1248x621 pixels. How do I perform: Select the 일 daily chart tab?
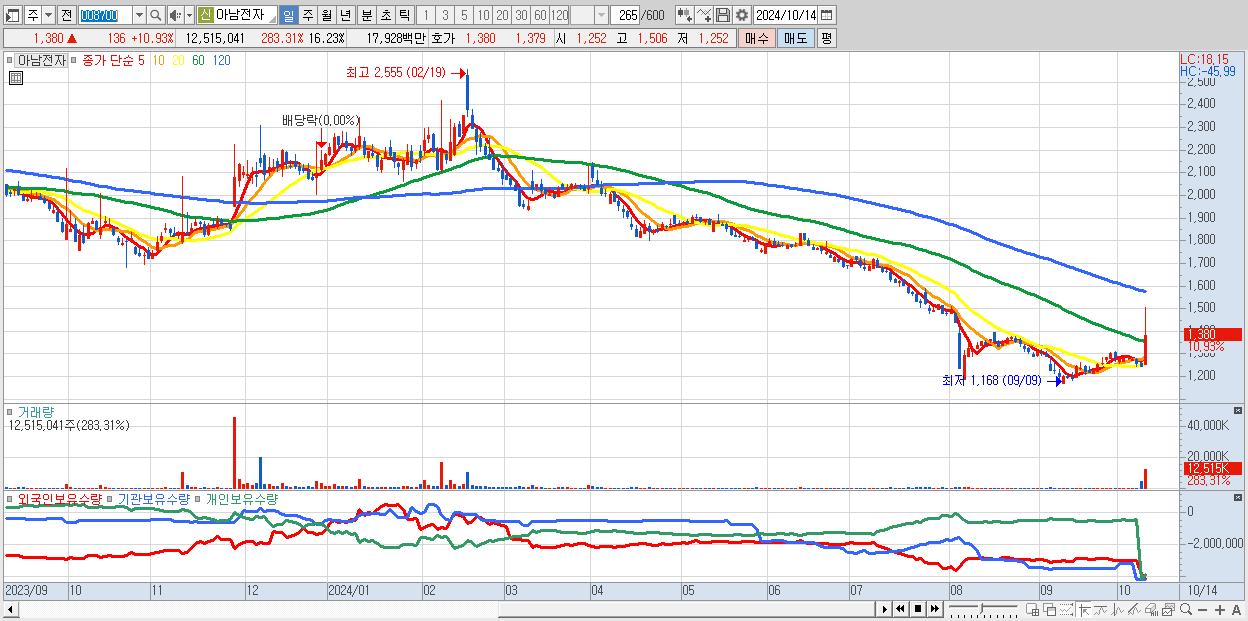288,15
